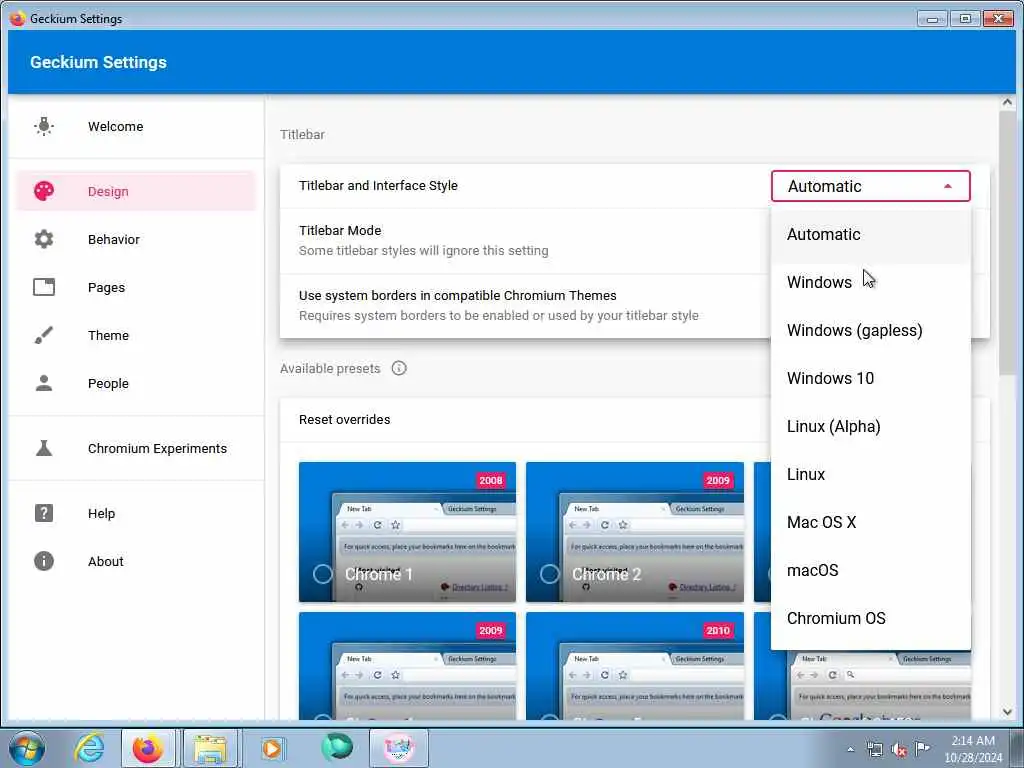The image size is (1024, 768).
Task: Click the muted volume tray icon
Action: pyautogui.click(x=899, y=750)
